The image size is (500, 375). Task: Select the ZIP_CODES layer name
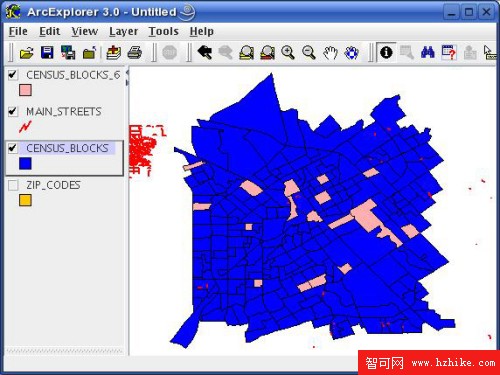click(53, 185)
